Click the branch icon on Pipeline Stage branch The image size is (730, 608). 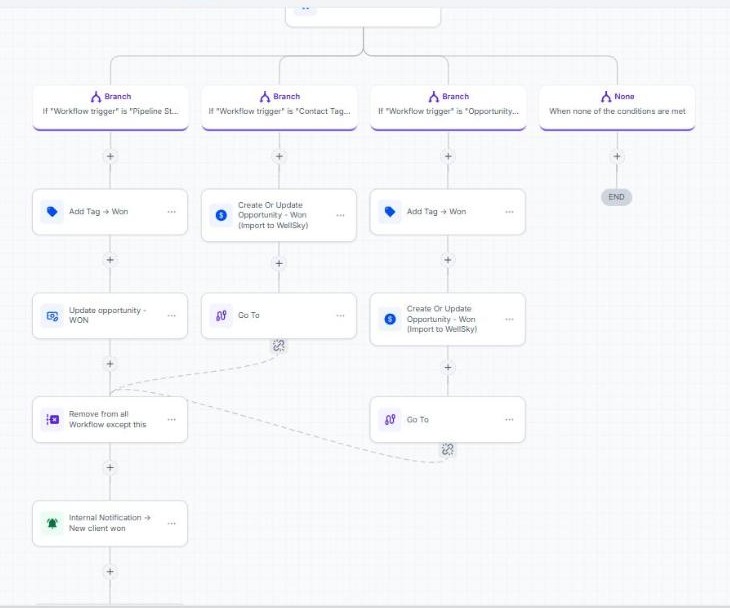(96, 97)
